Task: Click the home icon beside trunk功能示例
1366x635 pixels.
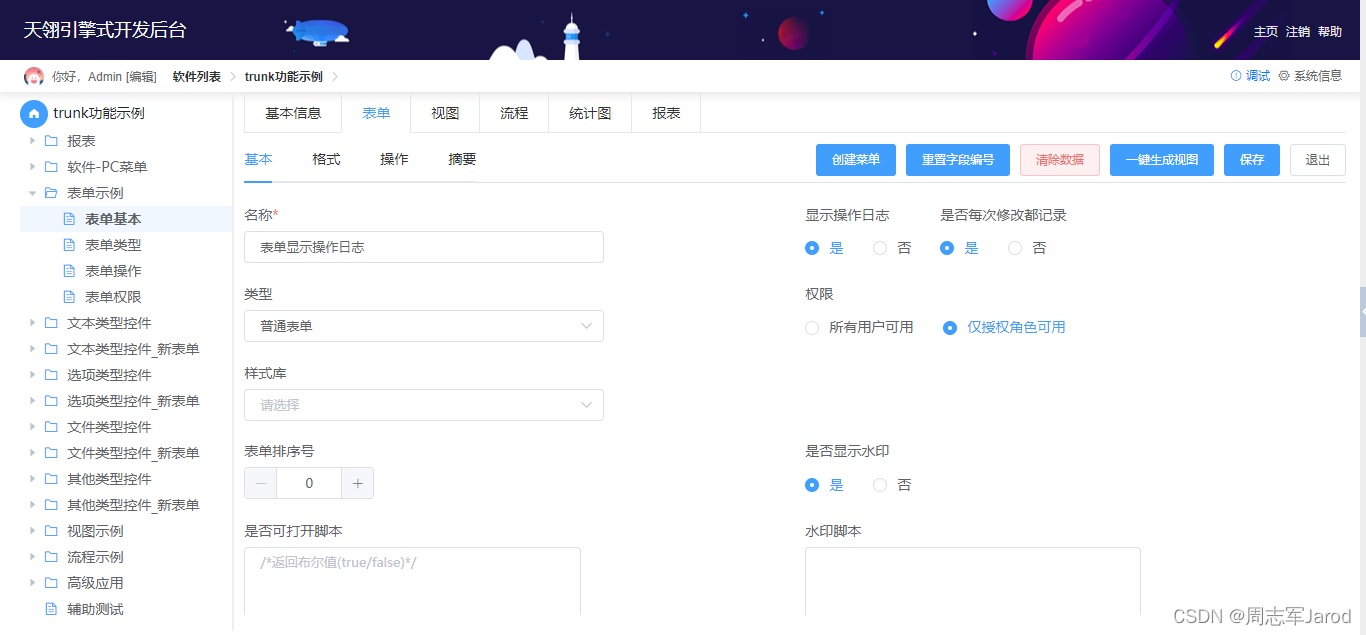Action: point(34,114)
